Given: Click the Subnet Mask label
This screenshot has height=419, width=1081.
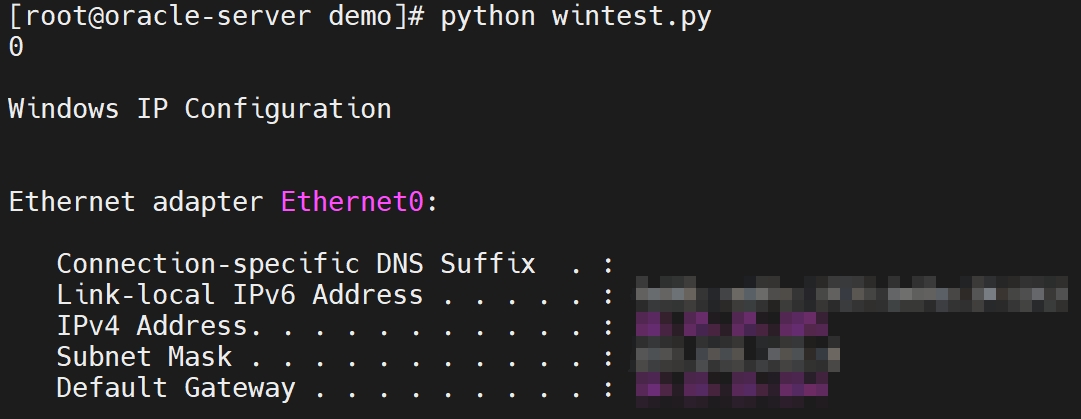Looking at the screenshot, I should tap(143, 357).
